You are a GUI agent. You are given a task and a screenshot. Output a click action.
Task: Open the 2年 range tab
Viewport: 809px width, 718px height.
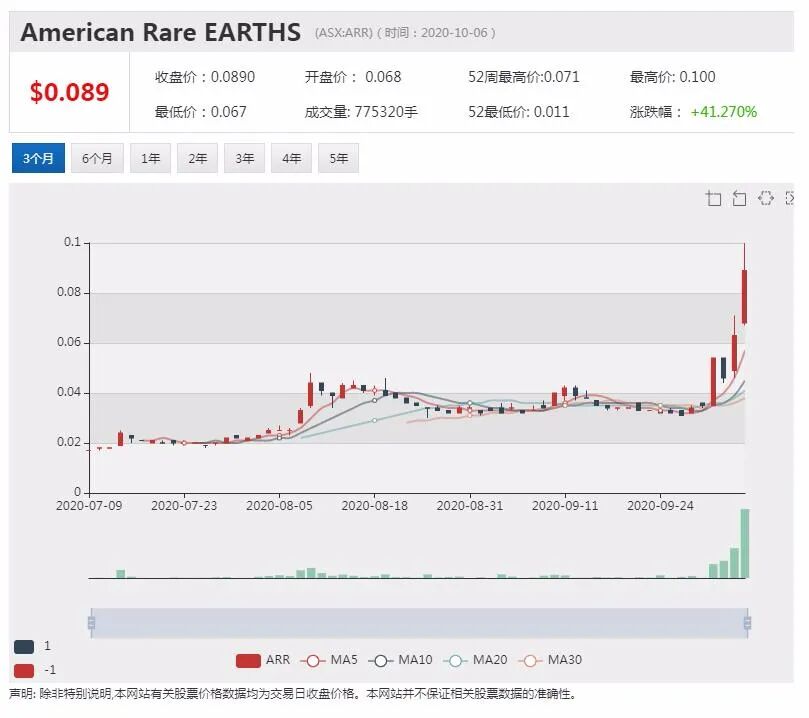(197, 158)
